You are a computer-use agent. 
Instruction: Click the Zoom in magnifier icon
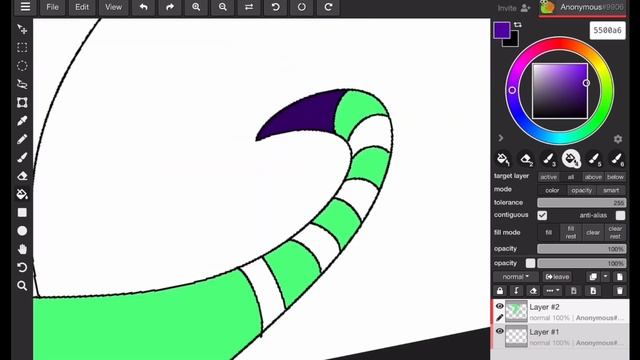[x=196, y=7]
